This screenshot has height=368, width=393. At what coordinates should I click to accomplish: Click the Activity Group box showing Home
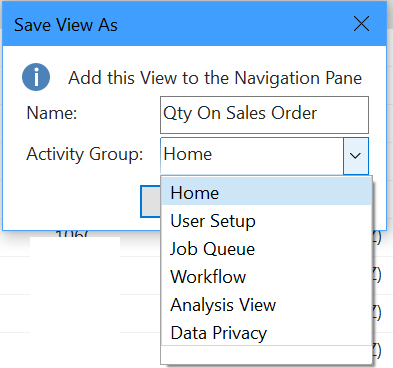(252, 156)
